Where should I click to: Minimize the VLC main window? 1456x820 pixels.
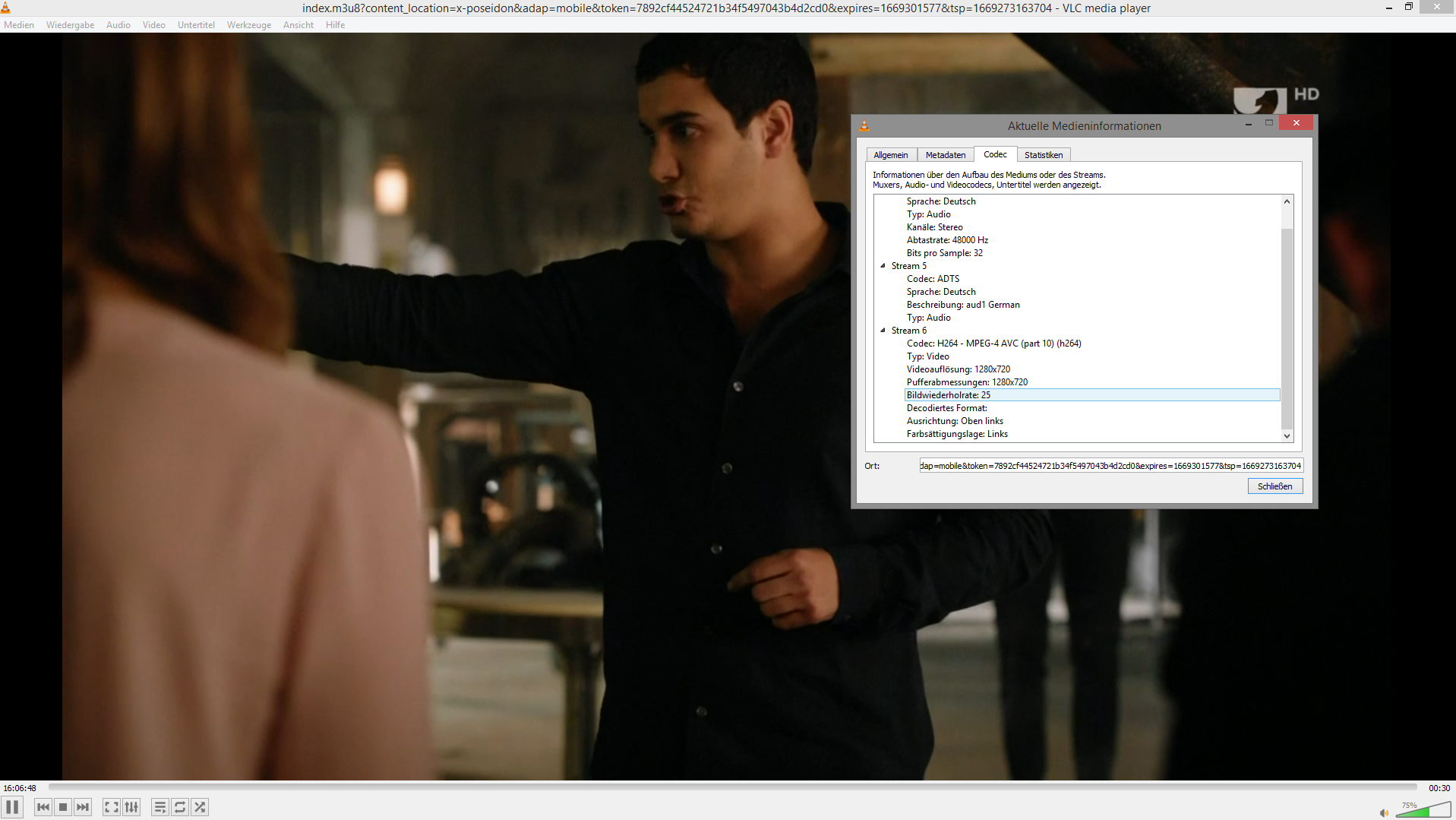pos(1388,8)
